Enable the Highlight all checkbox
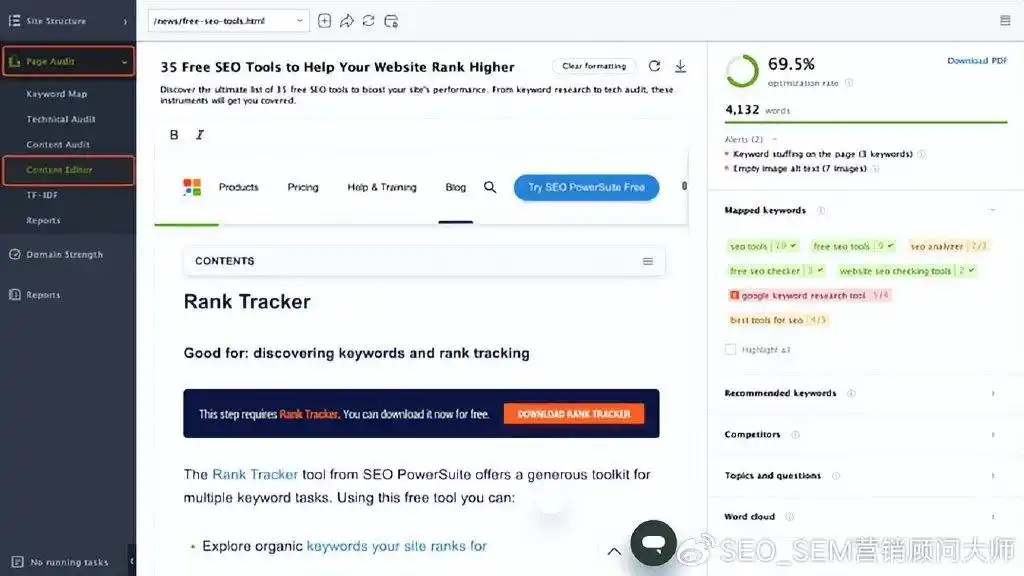This screenshot has width=1024, height=576. (x=730, y=349)
